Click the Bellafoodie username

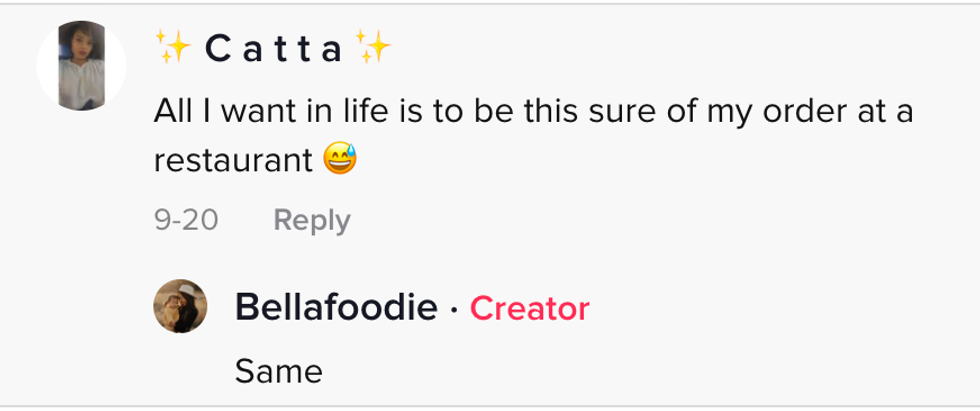click(x=335, y=309)
